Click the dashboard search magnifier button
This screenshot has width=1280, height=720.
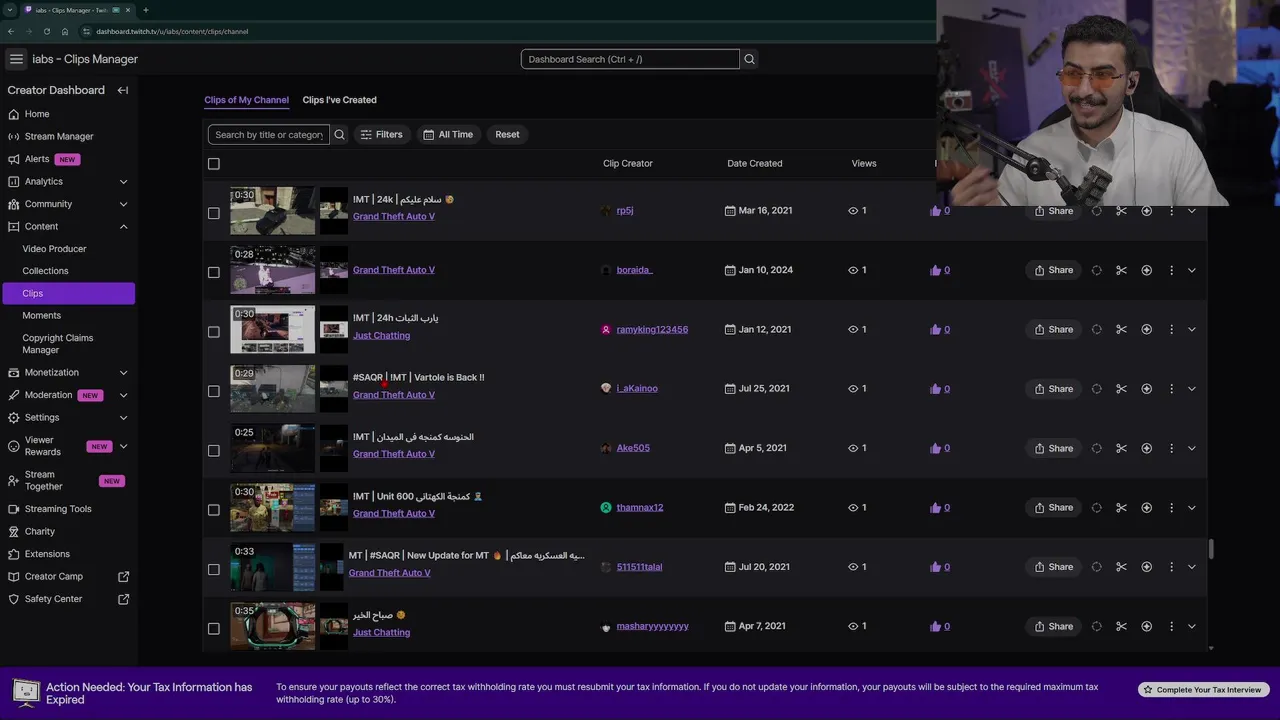pos(749,59)
